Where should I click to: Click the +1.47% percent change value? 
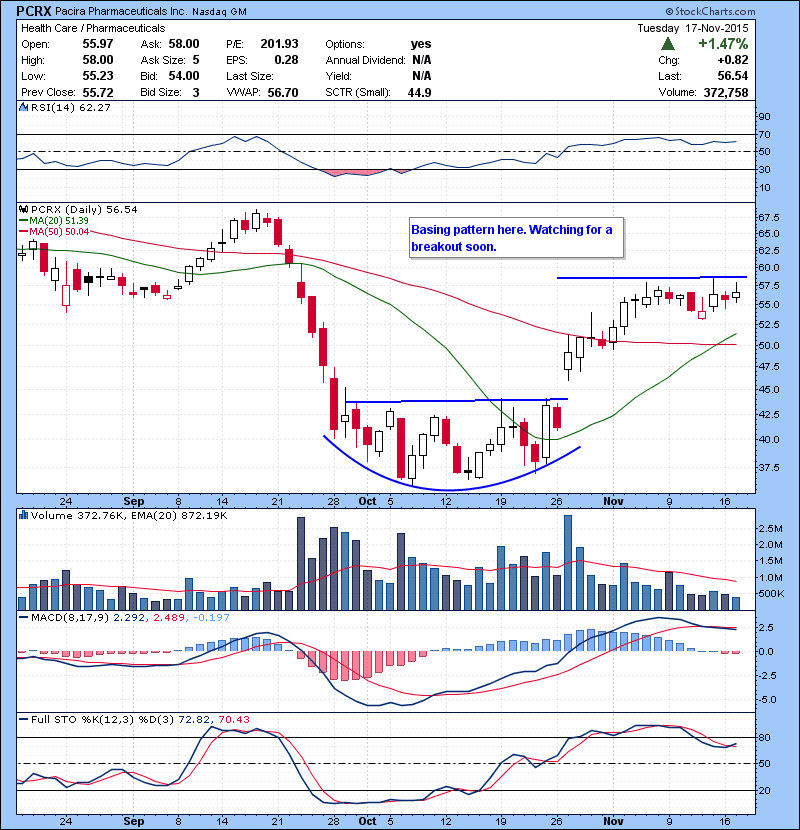pyautogui.click(x=723, y=43)
